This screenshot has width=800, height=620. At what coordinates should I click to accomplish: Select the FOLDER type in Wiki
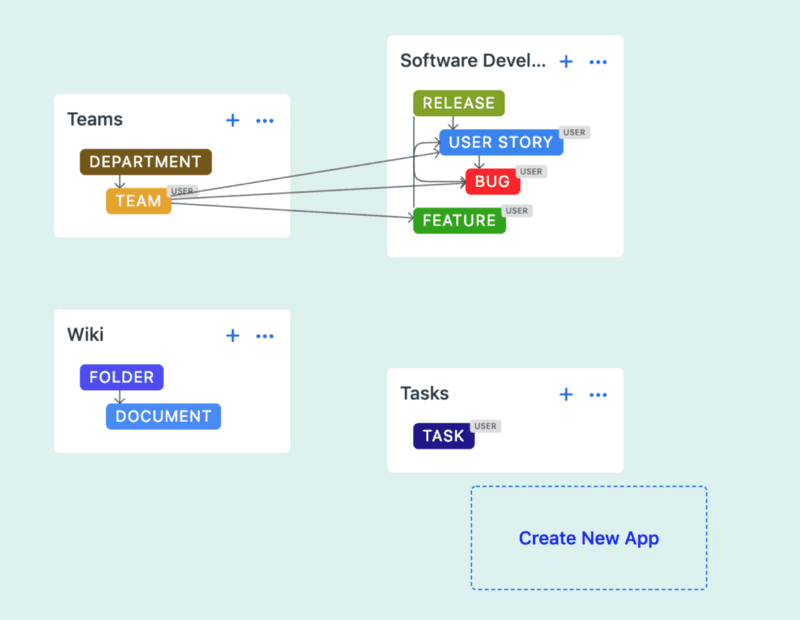121,377
